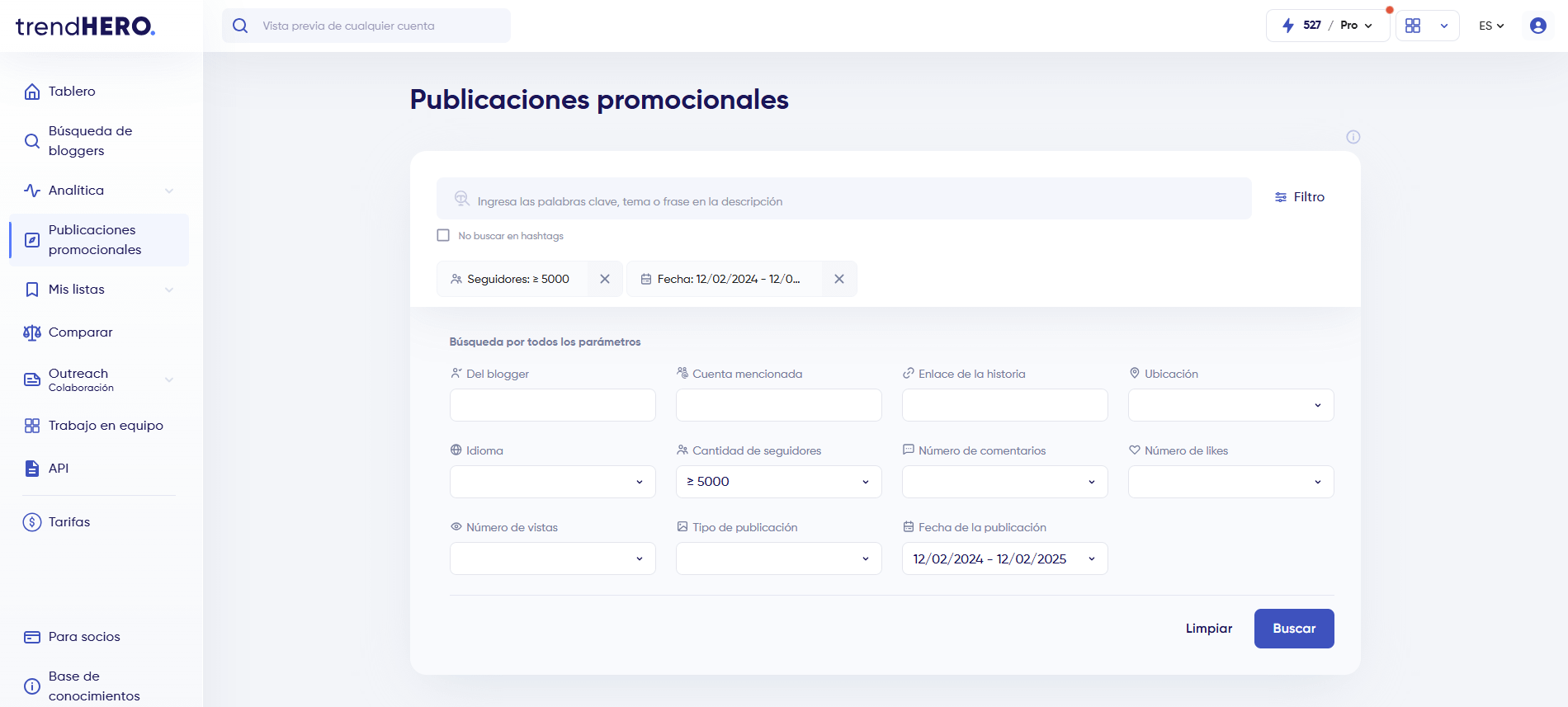This screenshot has height=707, width=1568.
Task: Enable No buscar en hashtags checkbox
Action: tap(443, 235)
